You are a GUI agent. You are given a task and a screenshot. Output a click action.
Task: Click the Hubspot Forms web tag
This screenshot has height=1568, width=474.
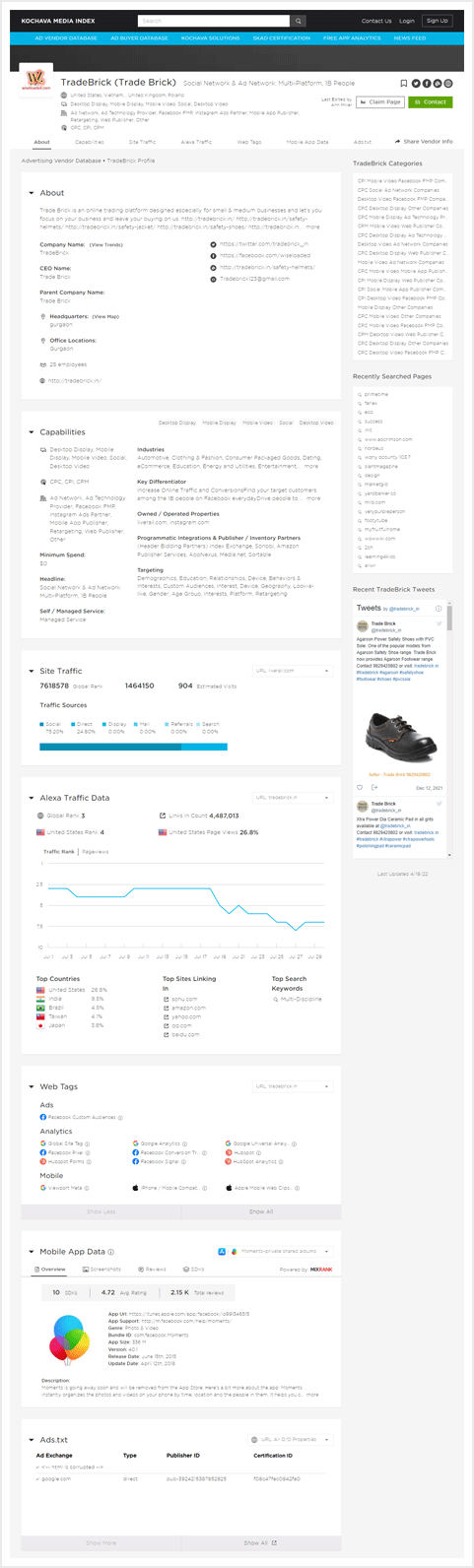point(63,1161)
